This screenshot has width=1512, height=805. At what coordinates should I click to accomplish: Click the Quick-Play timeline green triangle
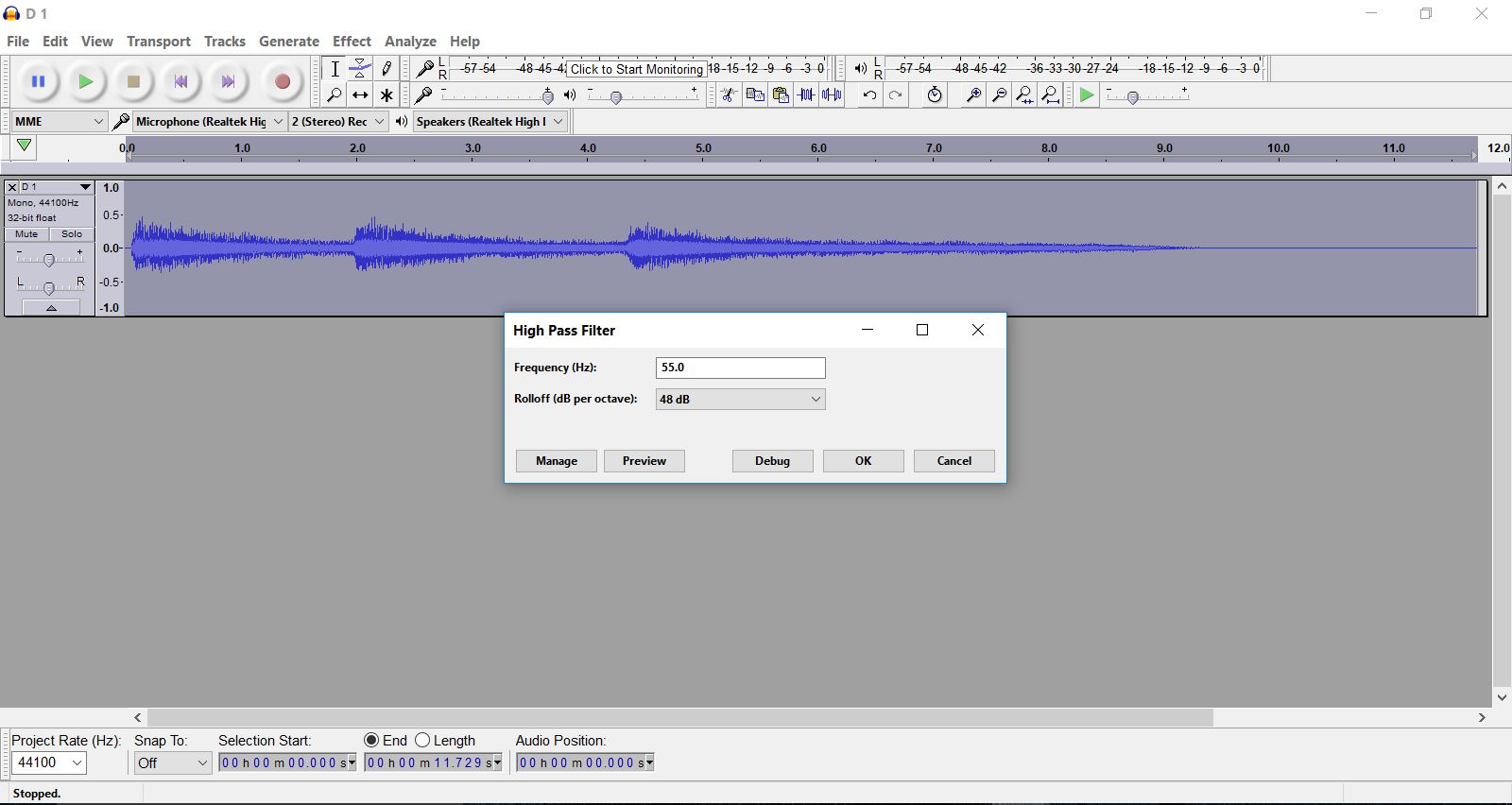click(24, 146)
